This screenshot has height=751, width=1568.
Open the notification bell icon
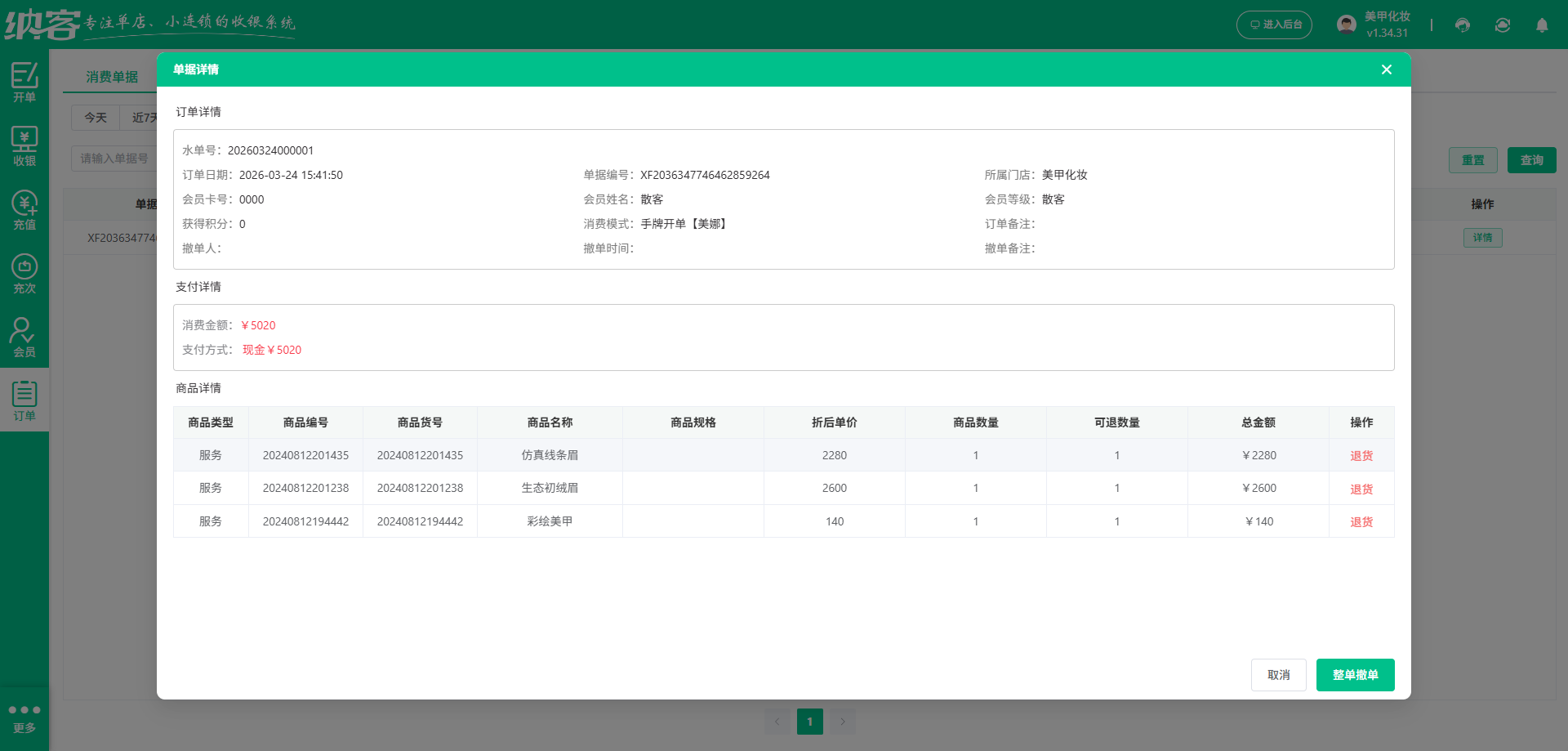click(1542, 25)
